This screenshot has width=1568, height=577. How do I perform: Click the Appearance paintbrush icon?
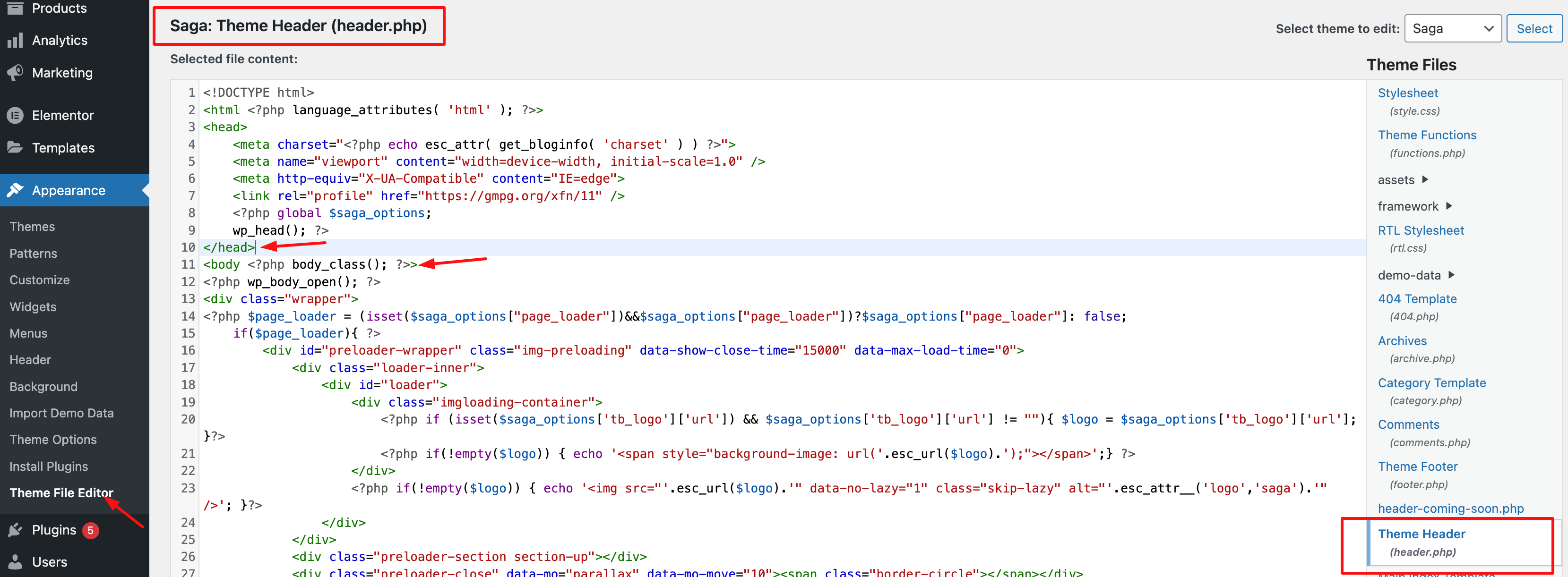point(15,190)
